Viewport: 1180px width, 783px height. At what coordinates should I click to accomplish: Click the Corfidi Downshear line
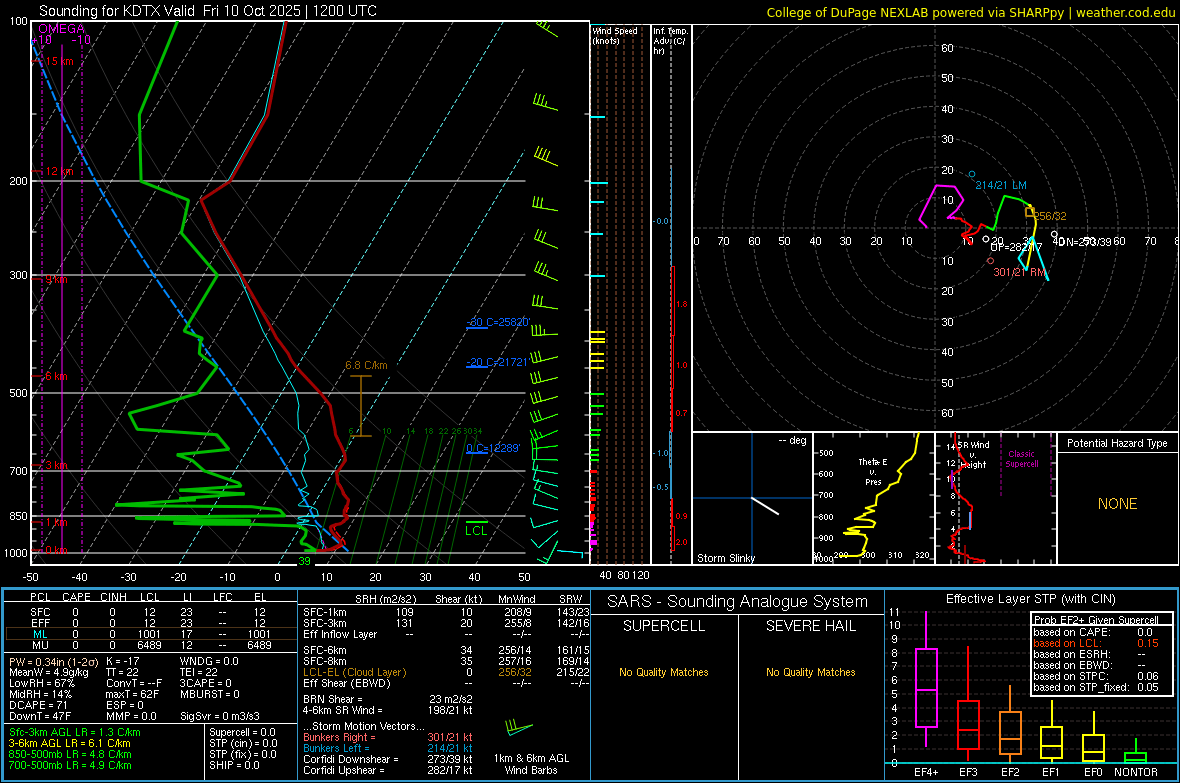click(x=388, y=759)
